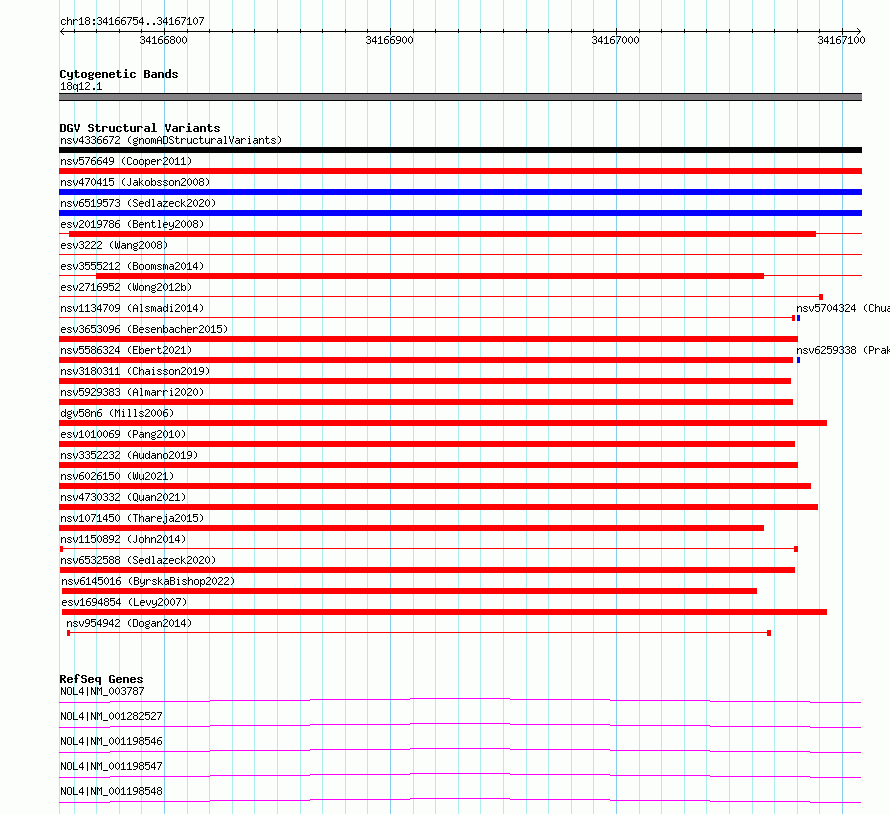
Task: Open esv3555212 (Boomsma2014) label
Action: pyautogui.click(x=132, y=266)
